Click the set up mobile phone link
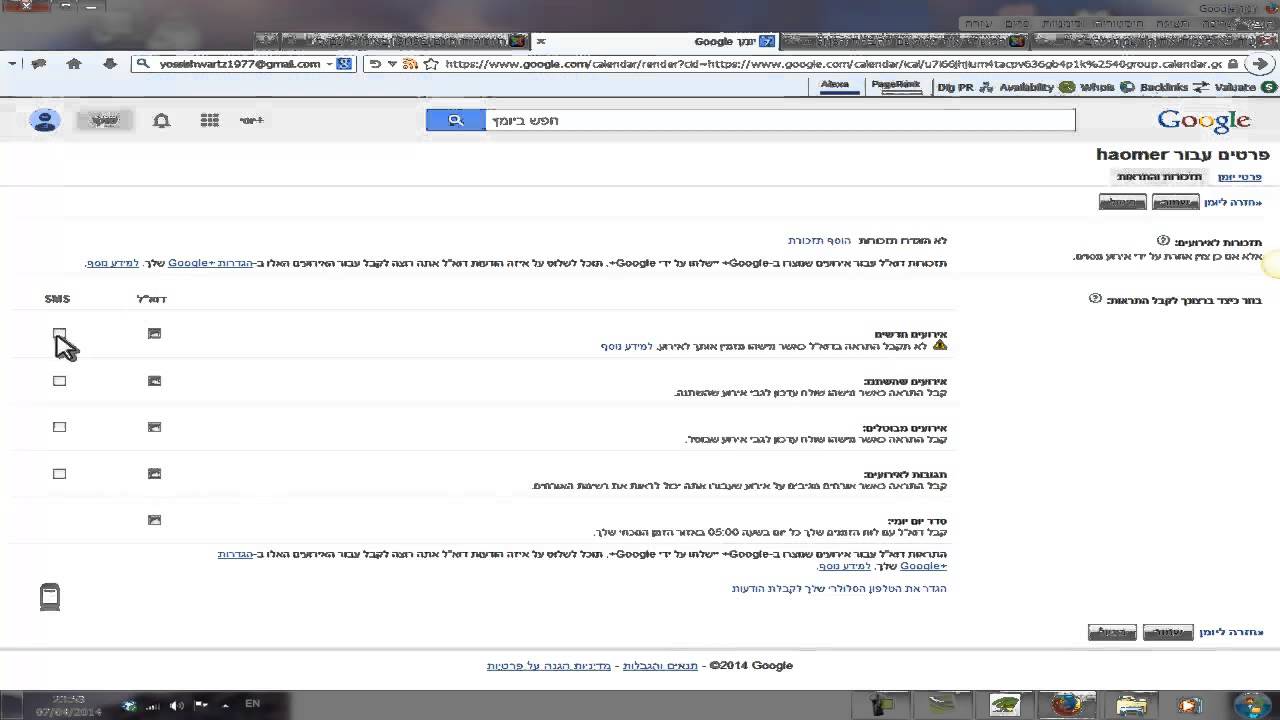The image size is (1280, 720). (839, 588)
